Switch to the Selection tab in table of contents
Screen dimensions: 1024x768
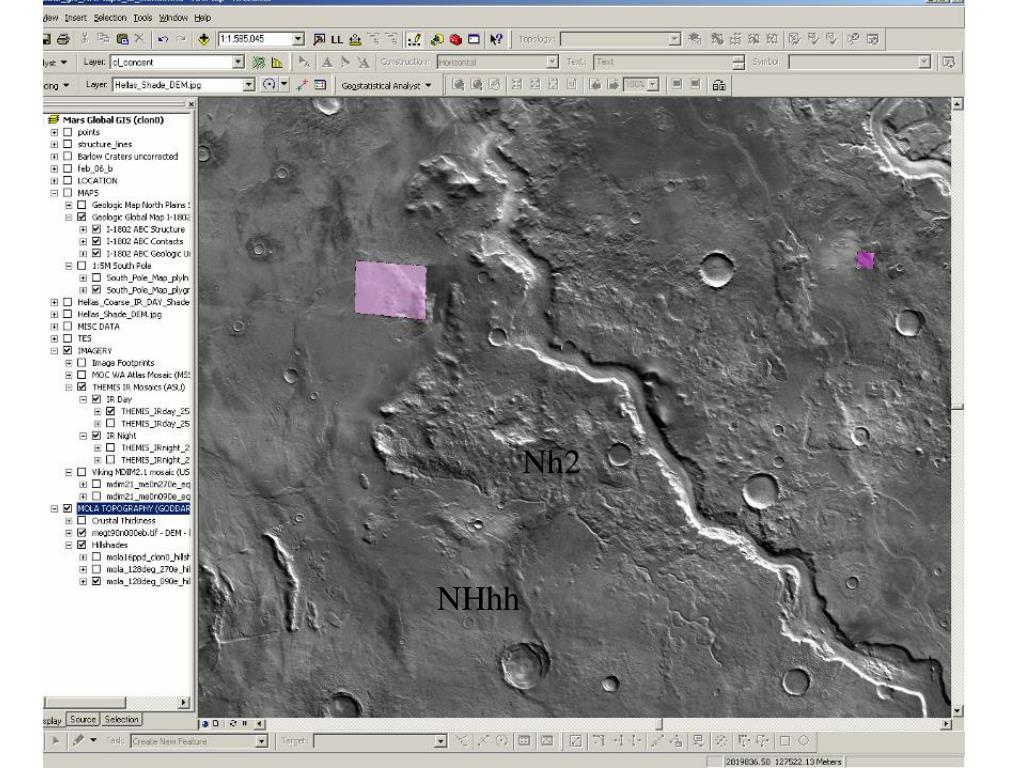coord(121,719)
